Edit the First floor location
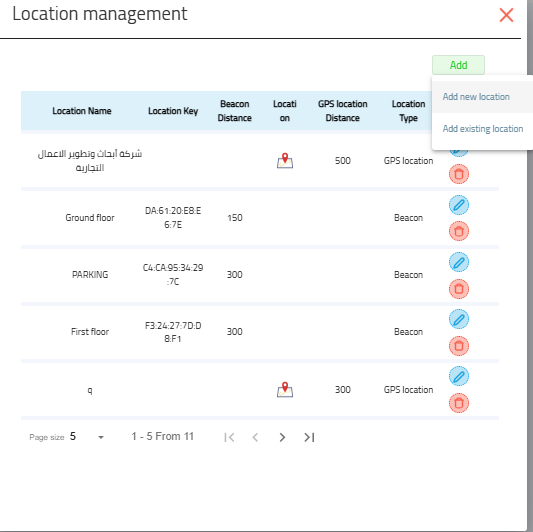The height and width of the screenshot is (532, 533). coord(459,319)
